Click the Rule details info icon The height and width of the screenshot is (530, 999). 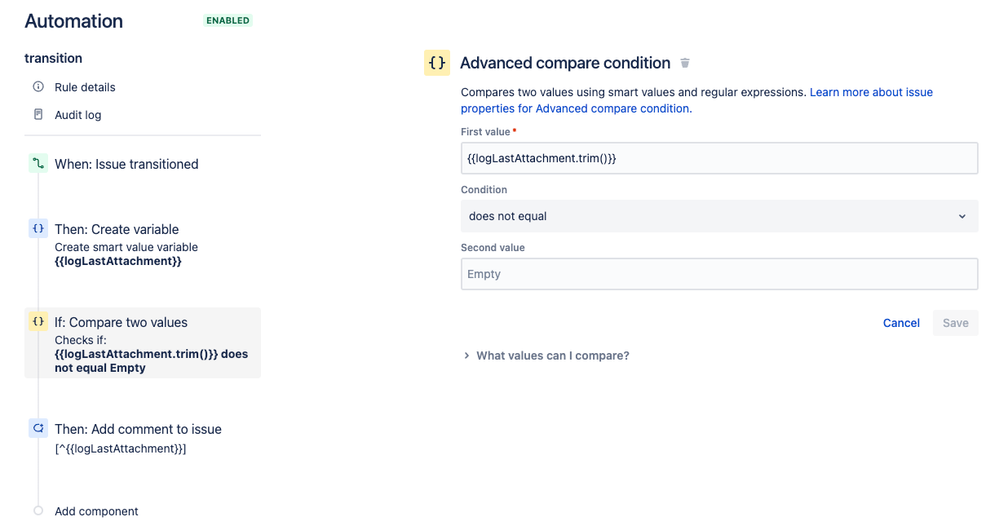click(39, 87)
